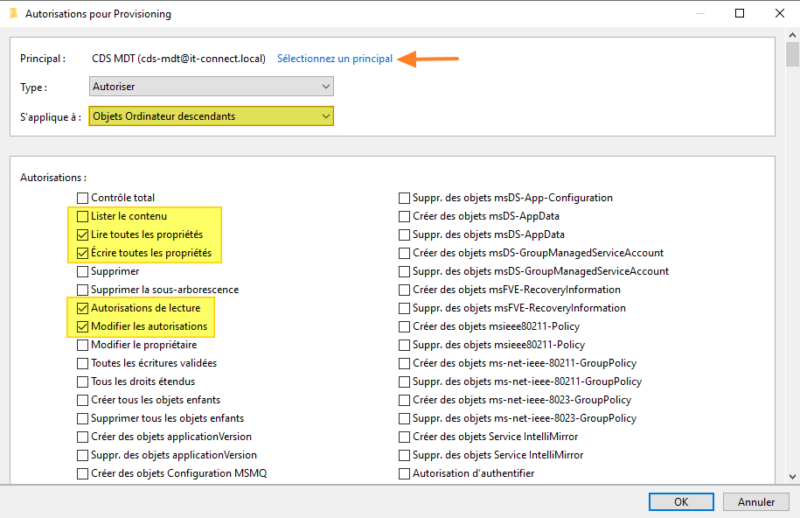Open the Type dropdown set to Autoriser

point(211,86)
